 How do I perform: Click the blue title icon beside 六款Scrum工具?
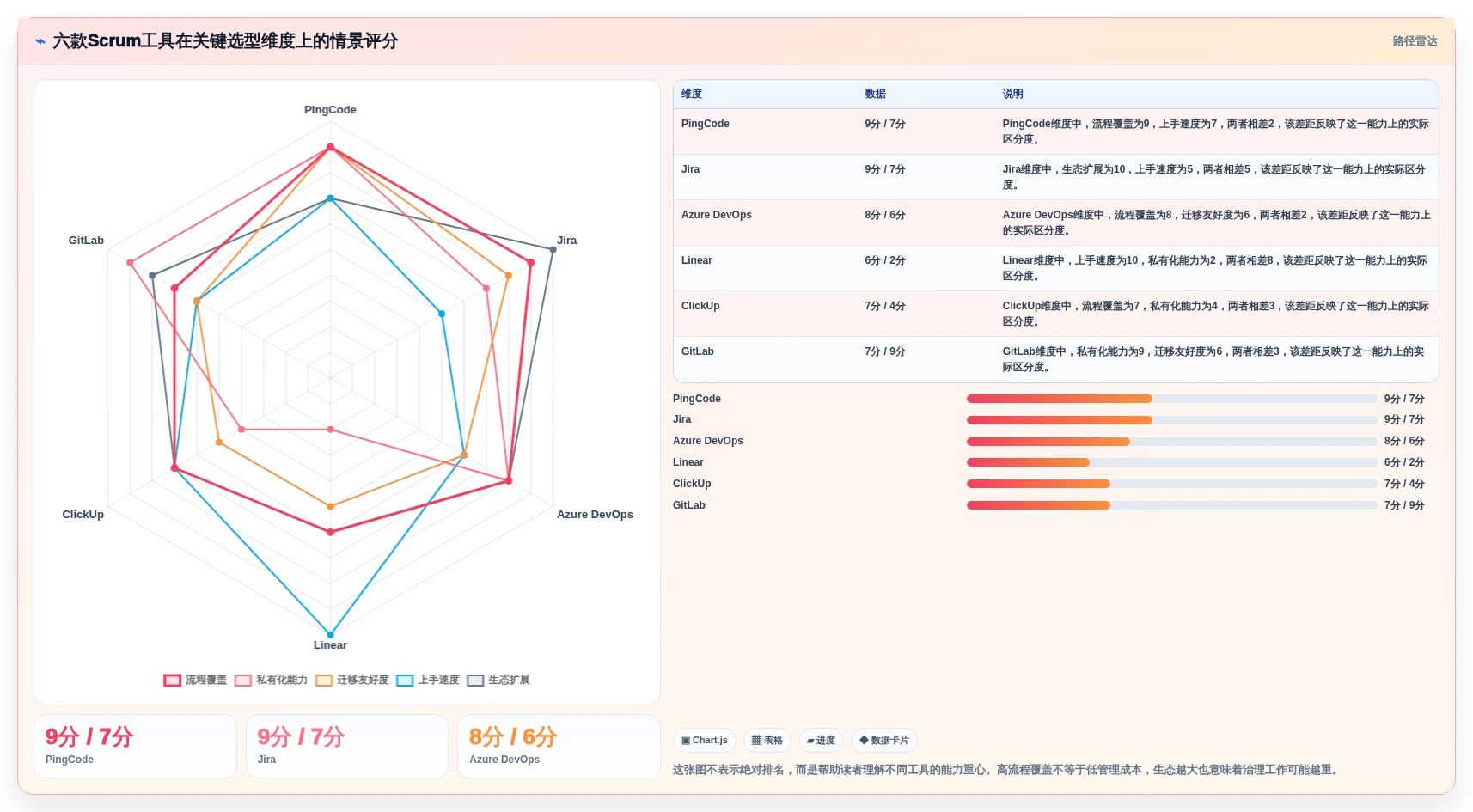(x=40, y=41)
